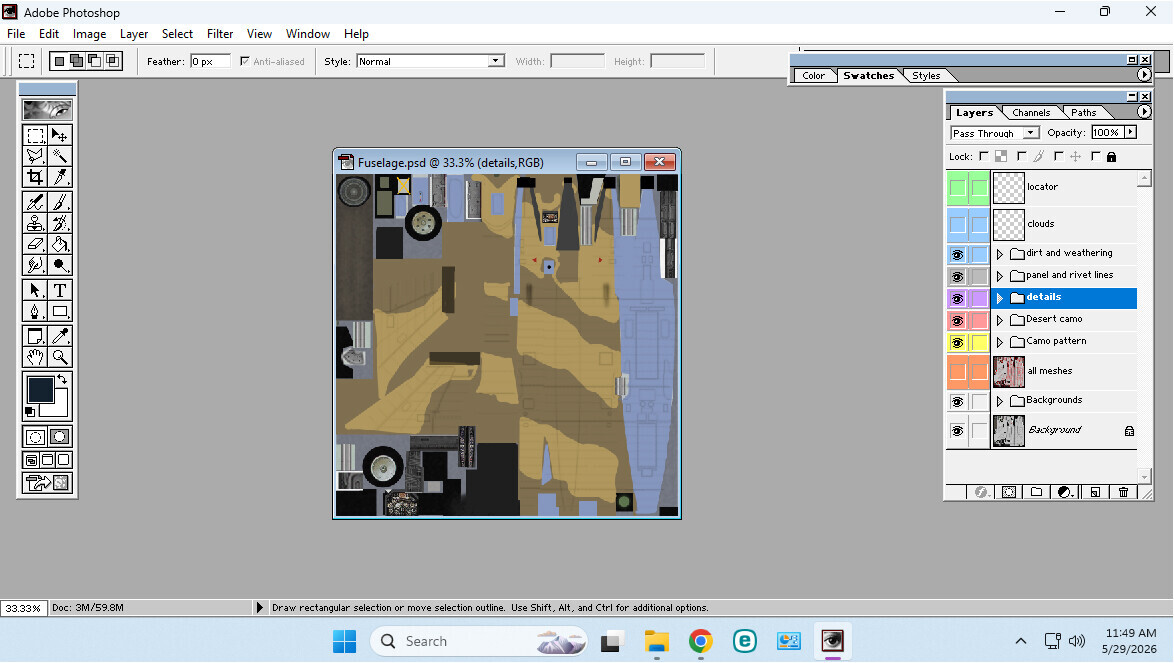This screenshot has width=1174, height=663.
Task: Expand the panel and rivet lines set
Action: coord(1000,276)
